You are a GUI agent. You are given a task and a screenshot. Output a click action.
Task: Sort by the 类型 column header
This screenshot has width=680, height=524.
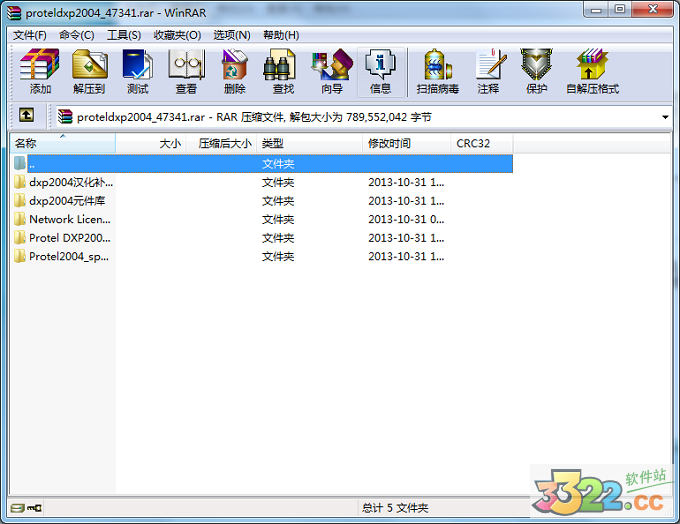[x=309, y=143]
